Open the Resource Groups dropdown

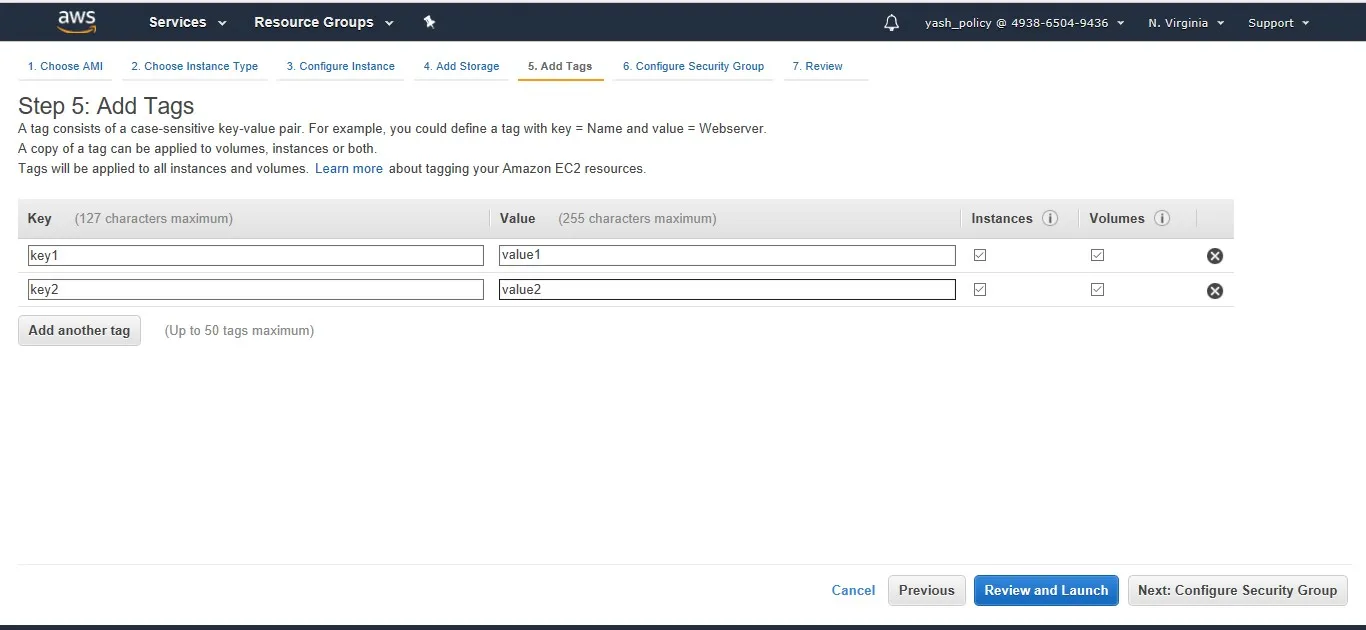(x=323, y=22)
